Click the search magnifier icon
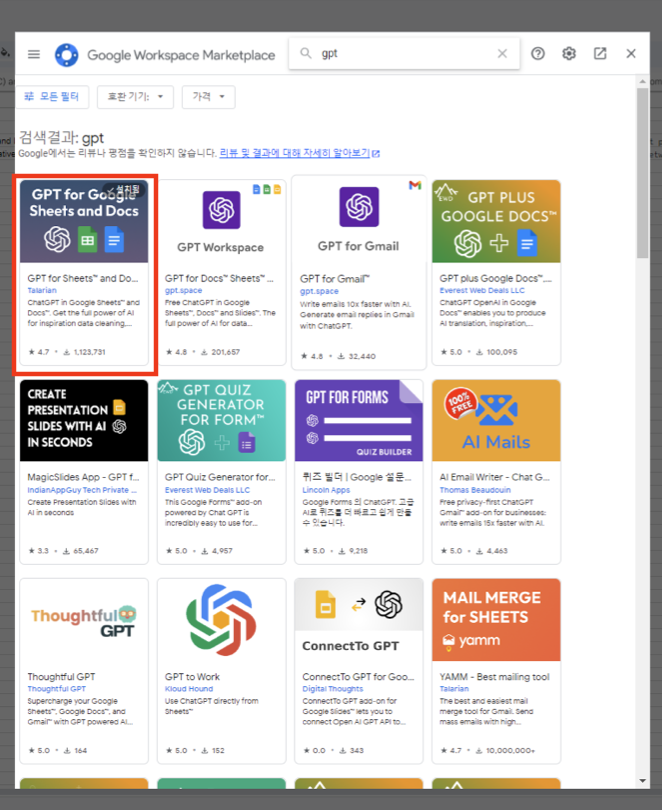Viewport: 662px width, 810px height. (306, 53)
